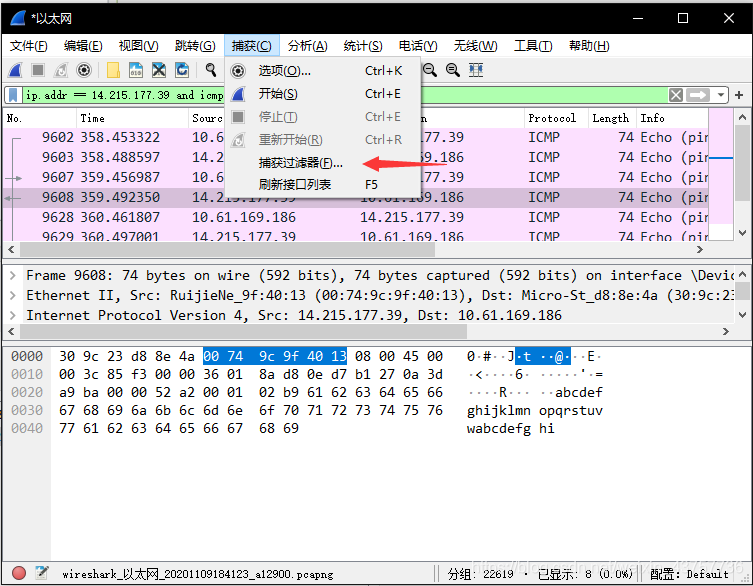Click the red capture status circle icon
This screenshot has width=753, height=586.
(x=19, y=573)
